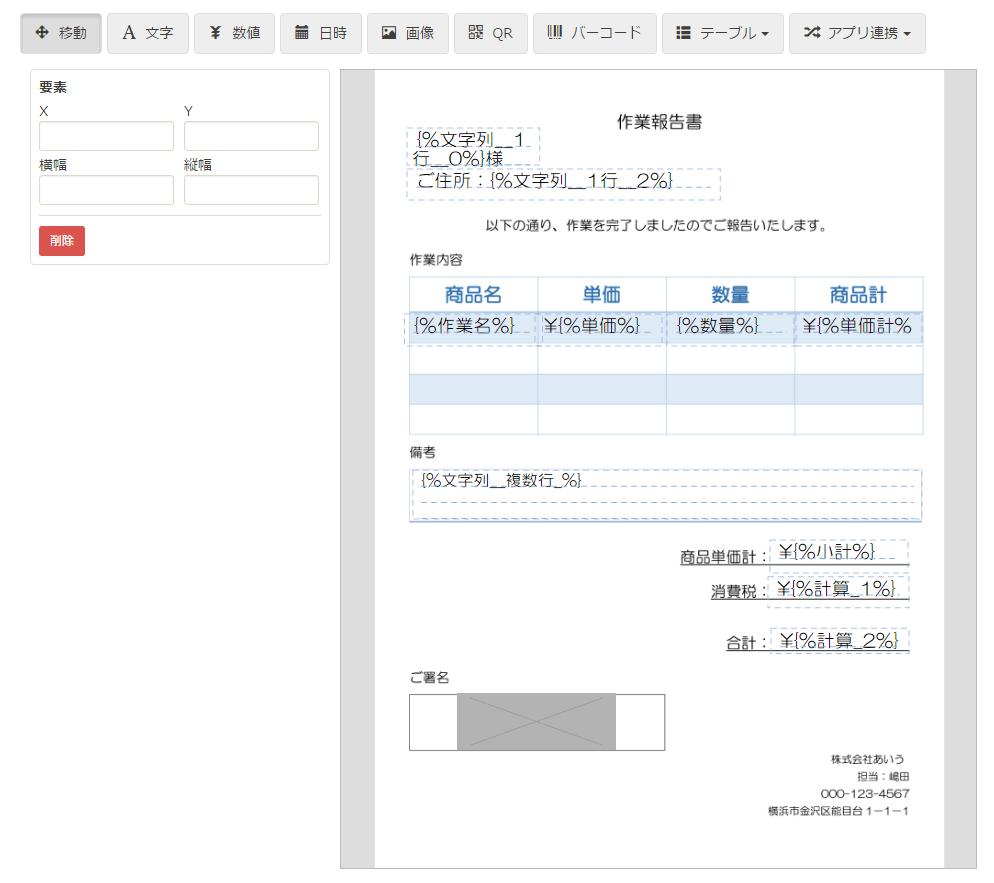Select the {%文字列__複数行_%} remarks field
This screenshot has width=994, height=883.
[665, 495]
